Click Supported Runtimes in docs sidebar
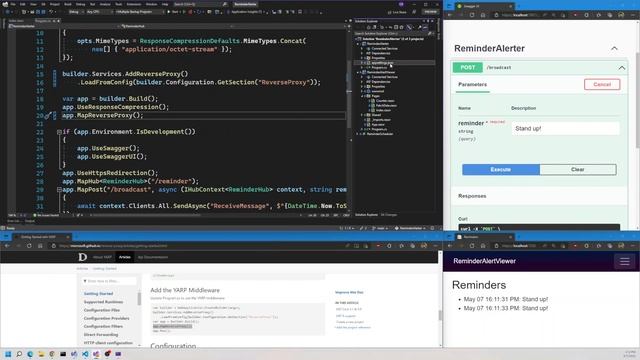This screenshot has width=640, height=360. click(103, 302)
